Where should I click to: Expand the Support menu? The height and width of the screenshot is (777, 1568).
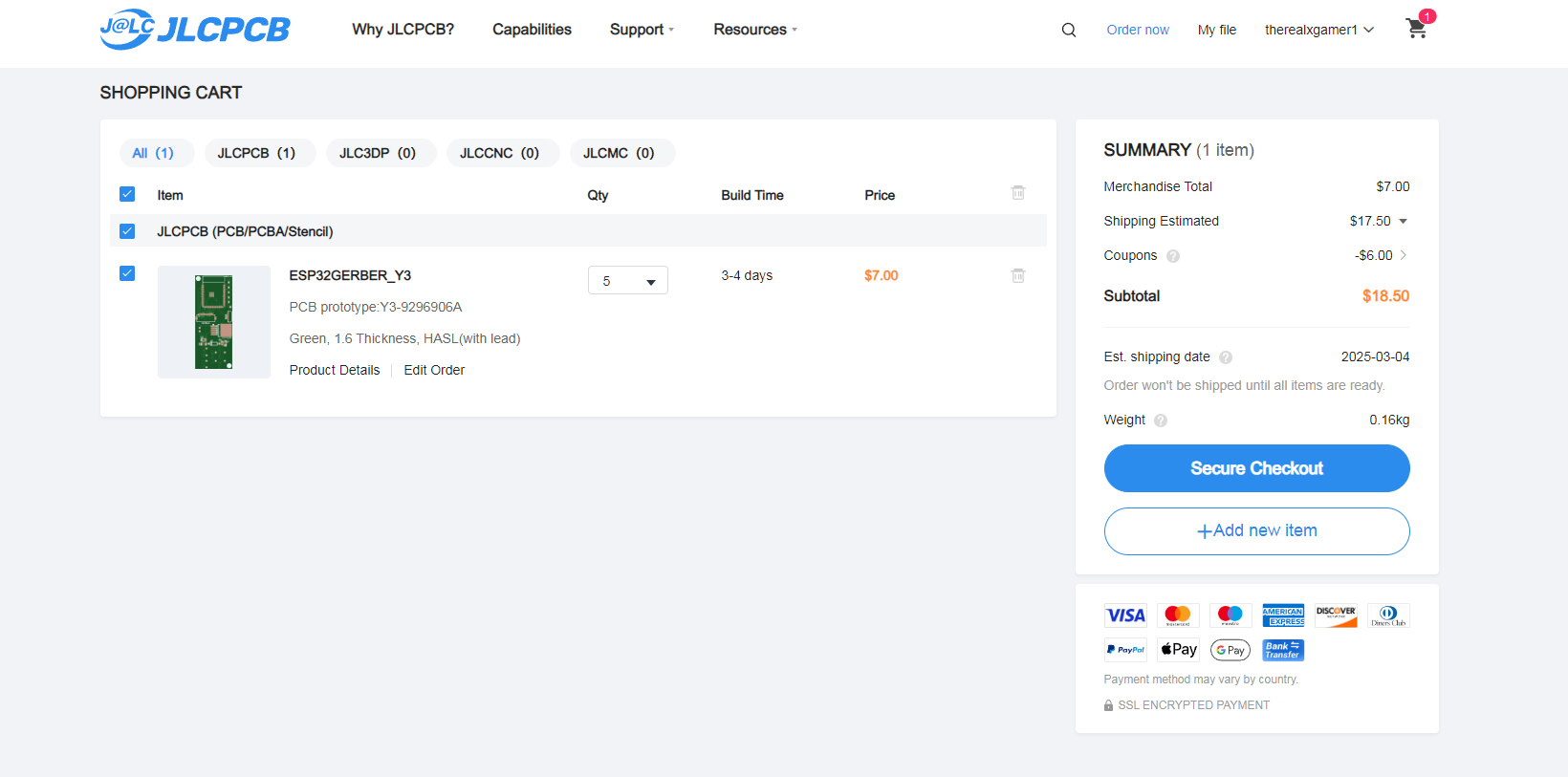[x=642, y=30]
